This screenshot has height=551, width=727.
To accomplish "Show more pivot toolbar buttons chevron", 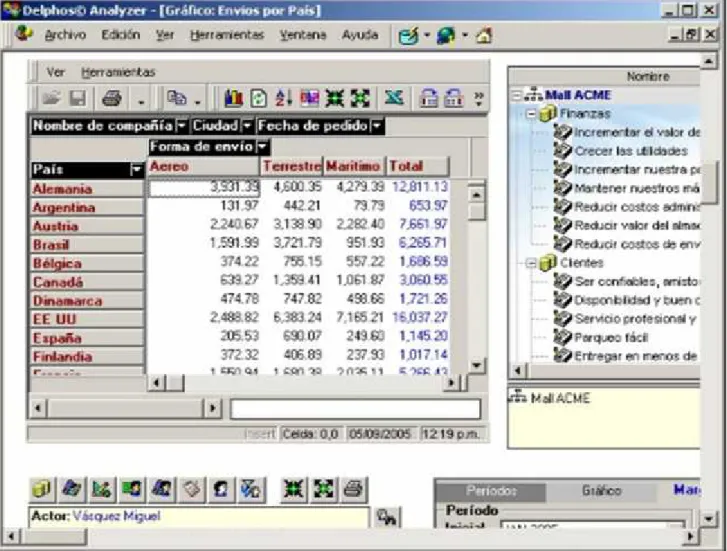I will [x=479, y=98].
